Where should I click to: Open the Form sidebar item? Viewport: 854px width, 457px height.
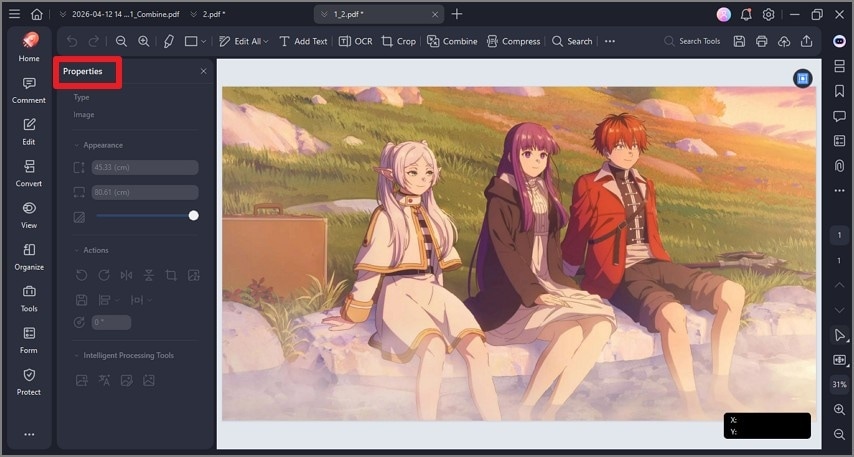pos(29,340)
